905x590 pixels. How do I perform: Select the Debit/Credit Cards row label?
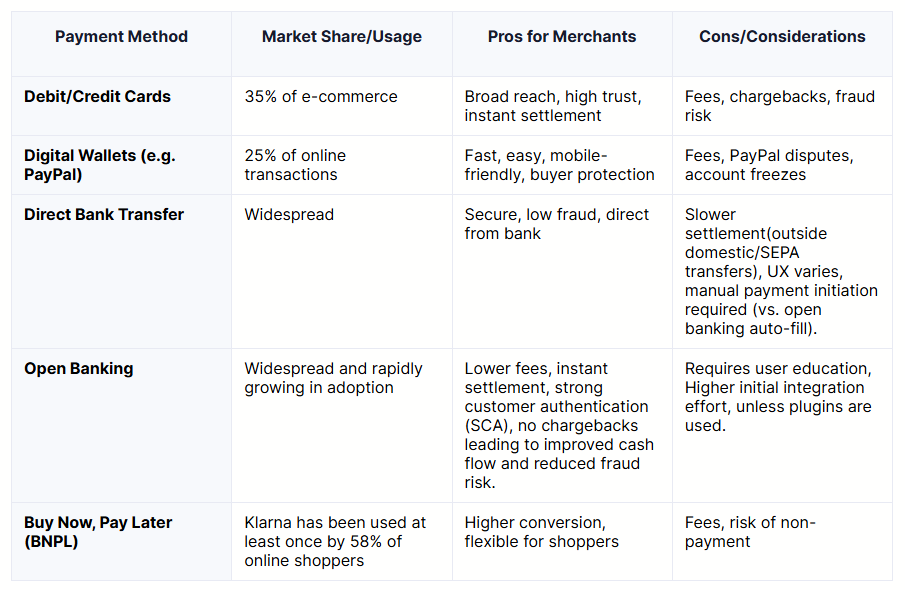click(97, 97)
